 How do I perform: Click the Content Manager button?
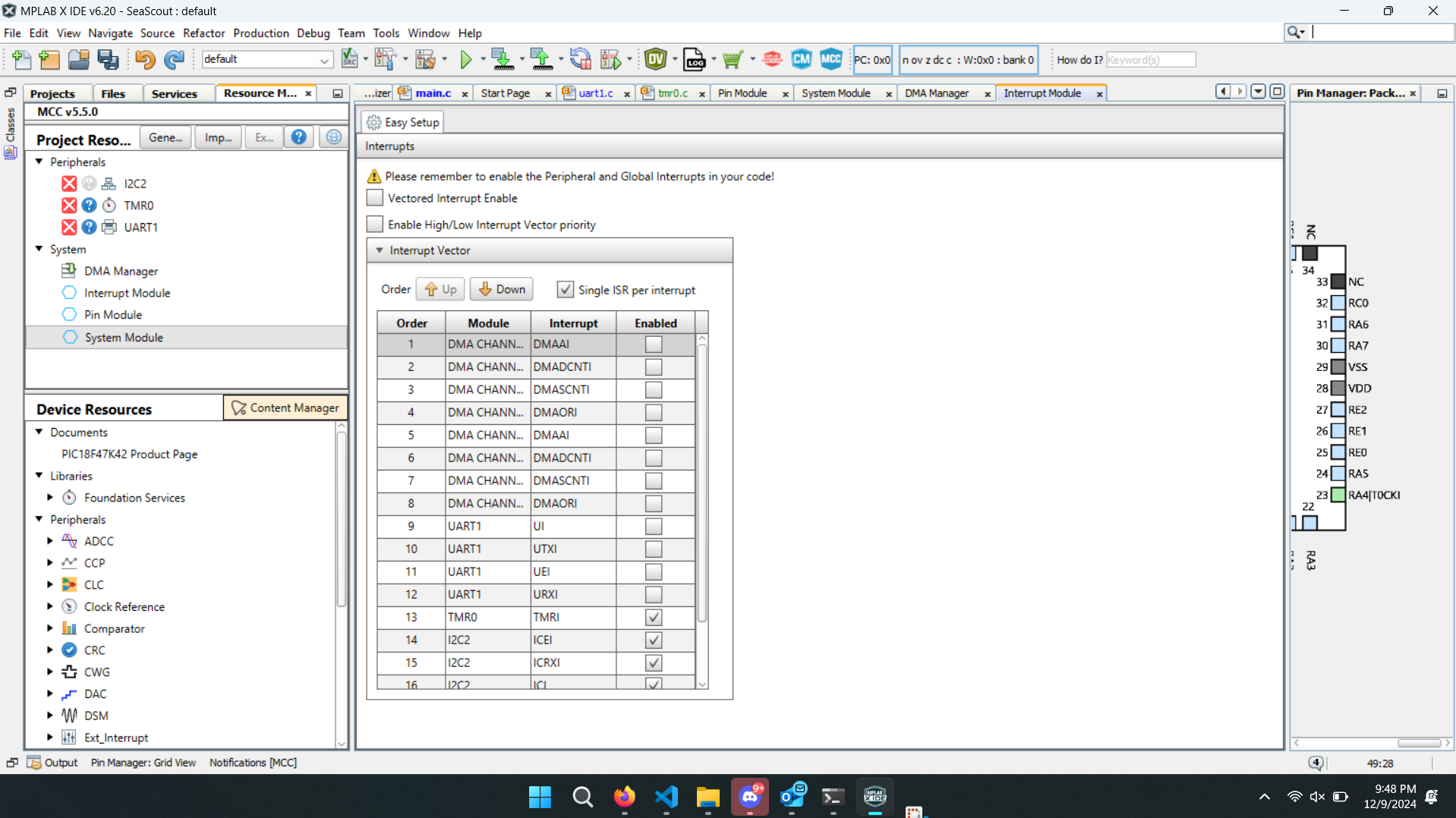click(285, 407)
